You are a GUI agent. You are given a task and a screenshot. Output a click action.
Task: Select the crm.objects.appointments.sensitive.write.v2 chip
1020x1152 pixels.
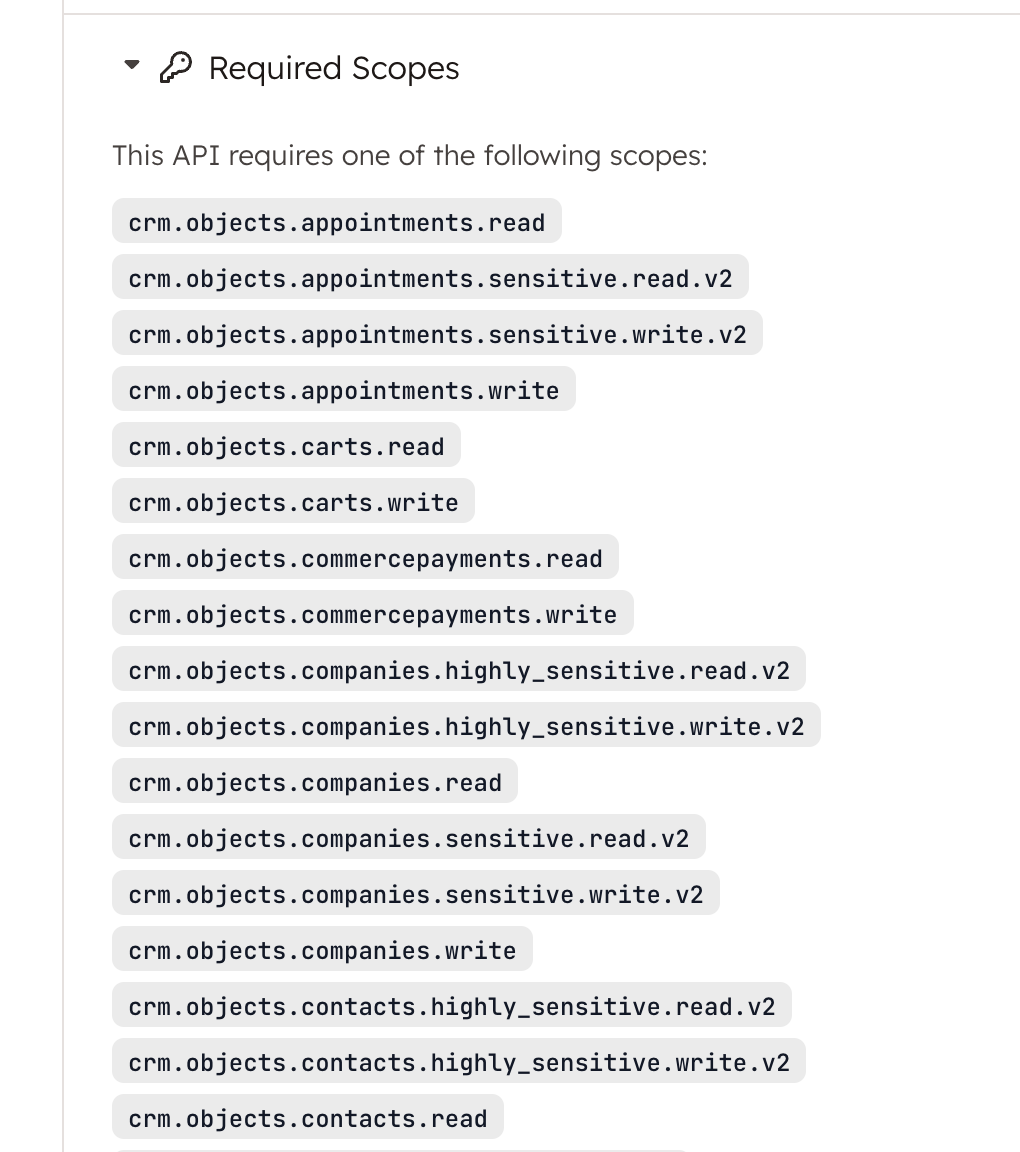(437, 334)
